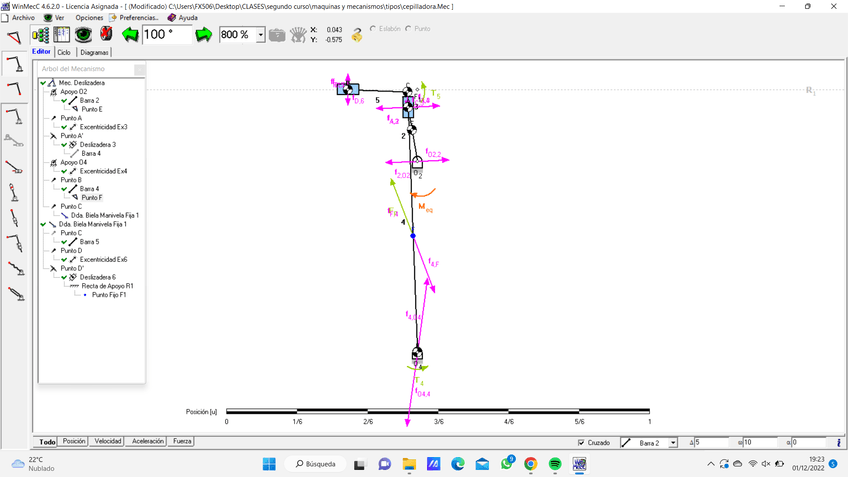Screen dimensions: 848x477
Task: Click the Velocidad button at the bottom
Action: (107, 441)
